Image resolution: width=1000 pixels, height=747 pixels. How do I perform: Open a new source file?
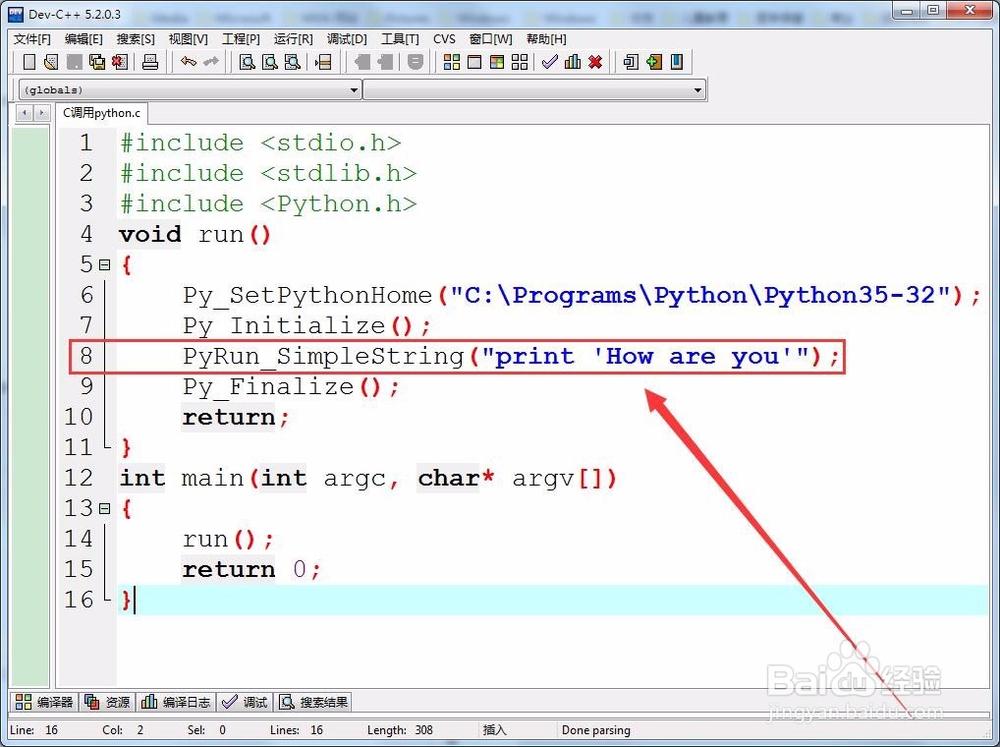[29, 62]
